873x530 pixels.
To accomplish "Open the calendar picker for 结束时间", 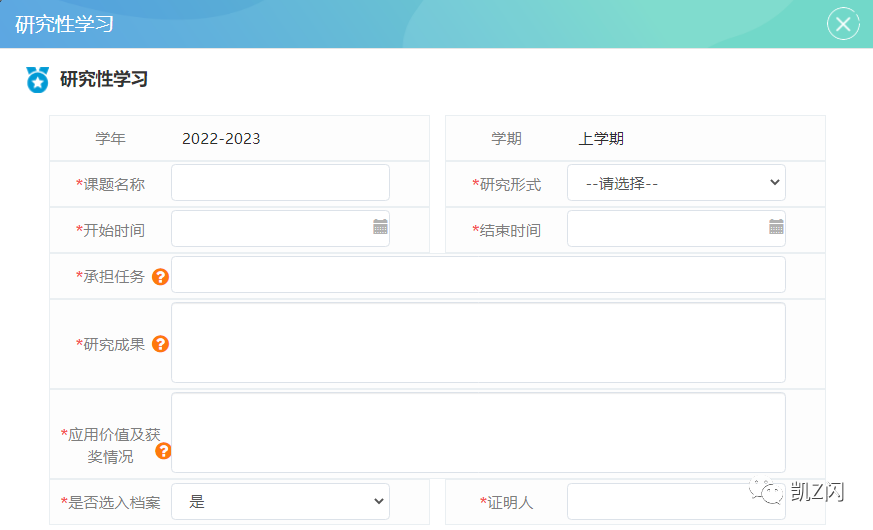I will coord(776,228).
